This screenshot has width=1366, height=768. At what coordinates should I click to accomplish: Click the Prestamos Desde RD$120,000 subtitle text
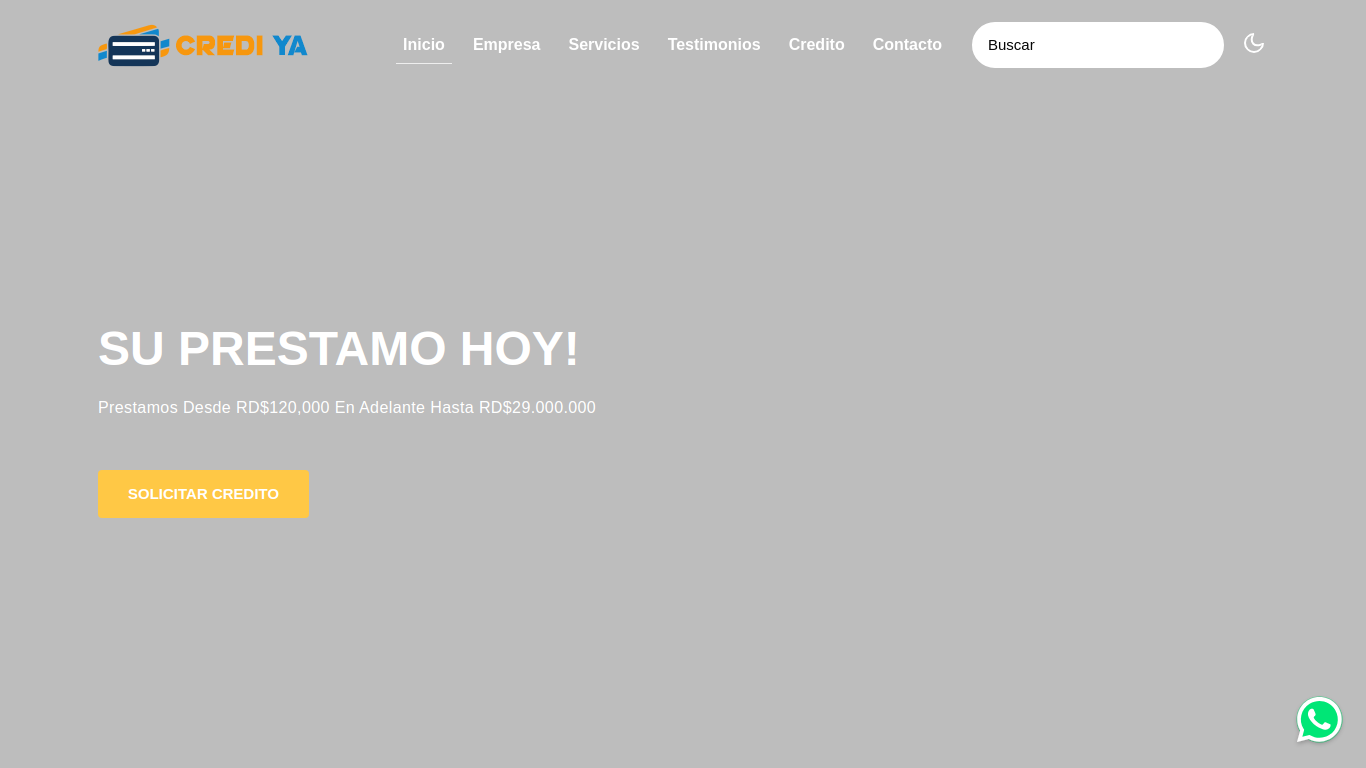[x=347, y=408]
